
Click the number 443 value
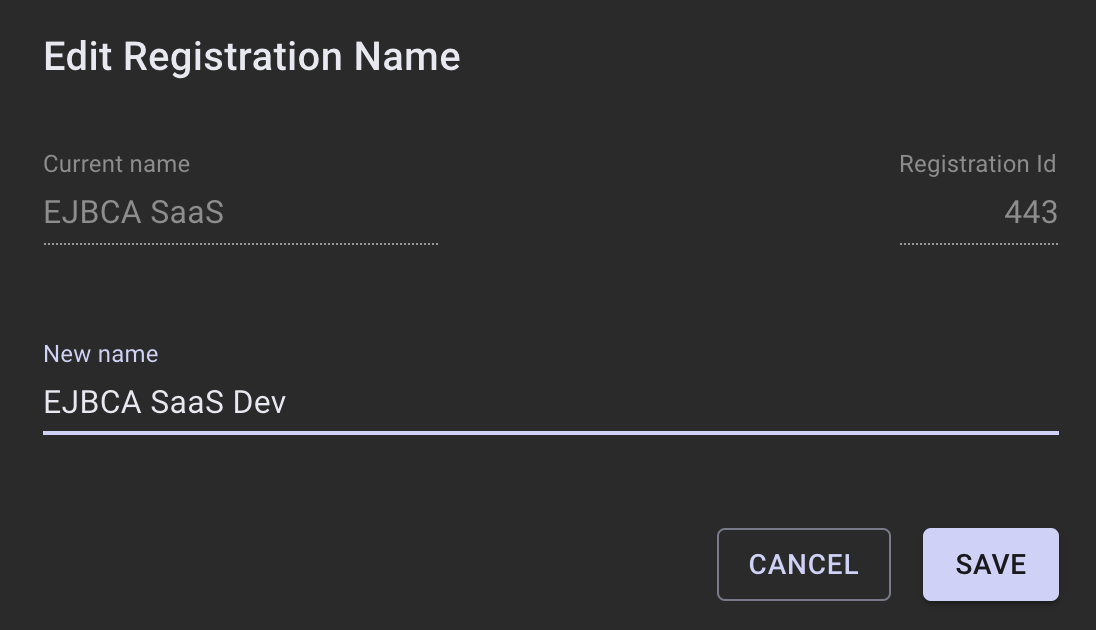click(x=1031, y=213)
